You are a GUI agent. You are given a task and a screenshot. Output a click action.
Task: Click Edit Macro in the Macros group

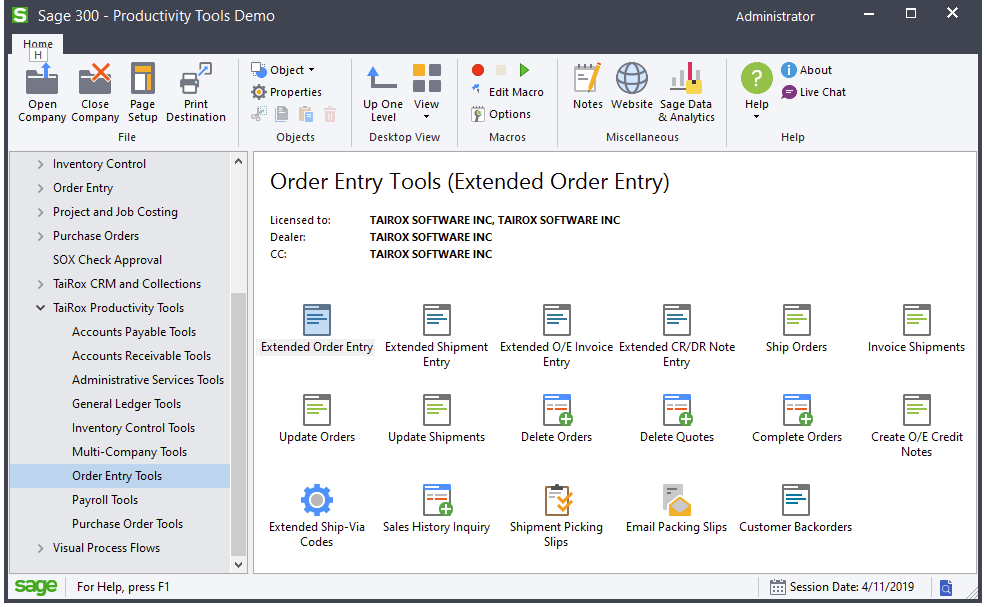507,92
